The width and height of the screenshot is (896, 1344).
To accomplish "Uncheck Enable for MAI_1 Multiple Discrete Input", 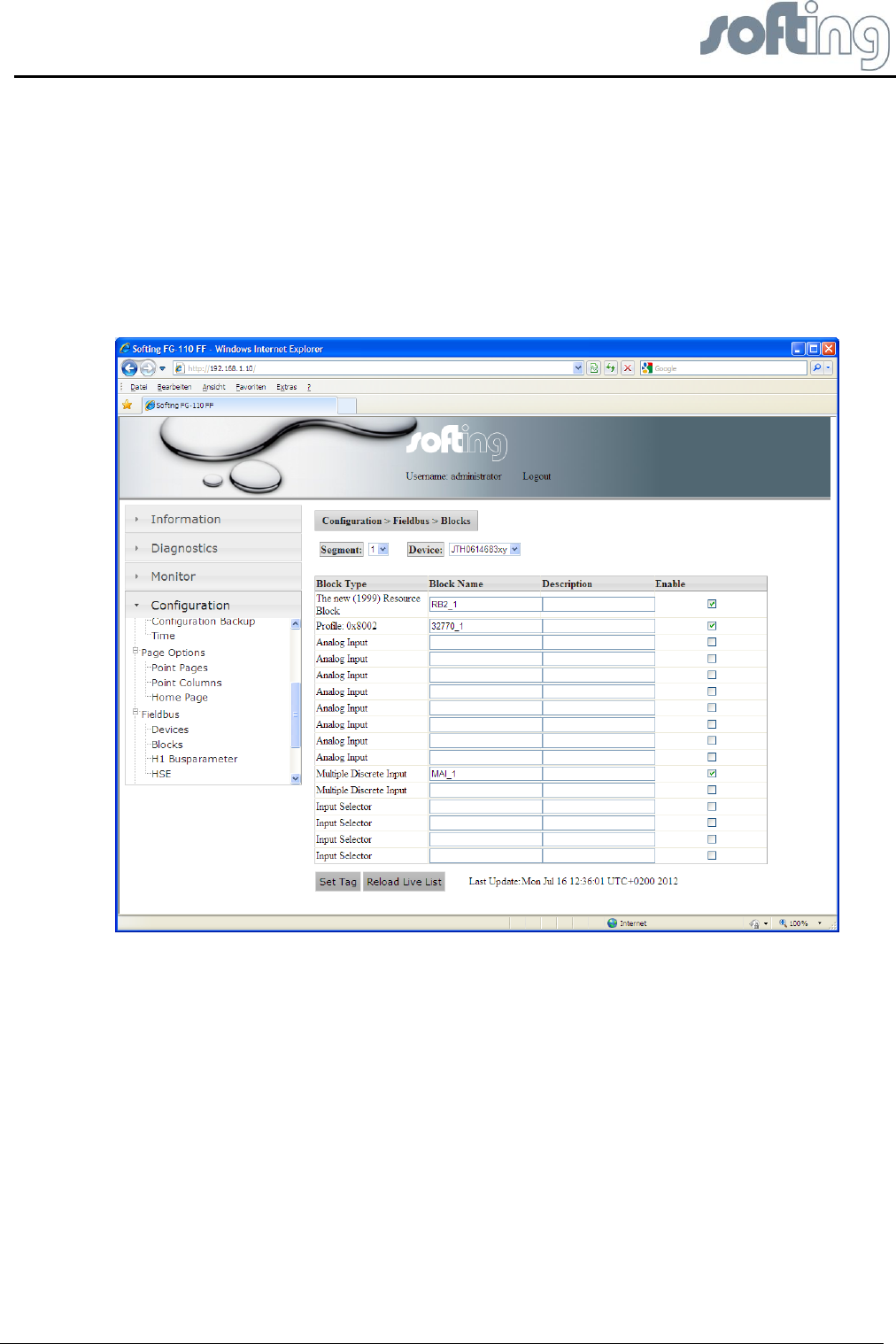I will point(712,774).
